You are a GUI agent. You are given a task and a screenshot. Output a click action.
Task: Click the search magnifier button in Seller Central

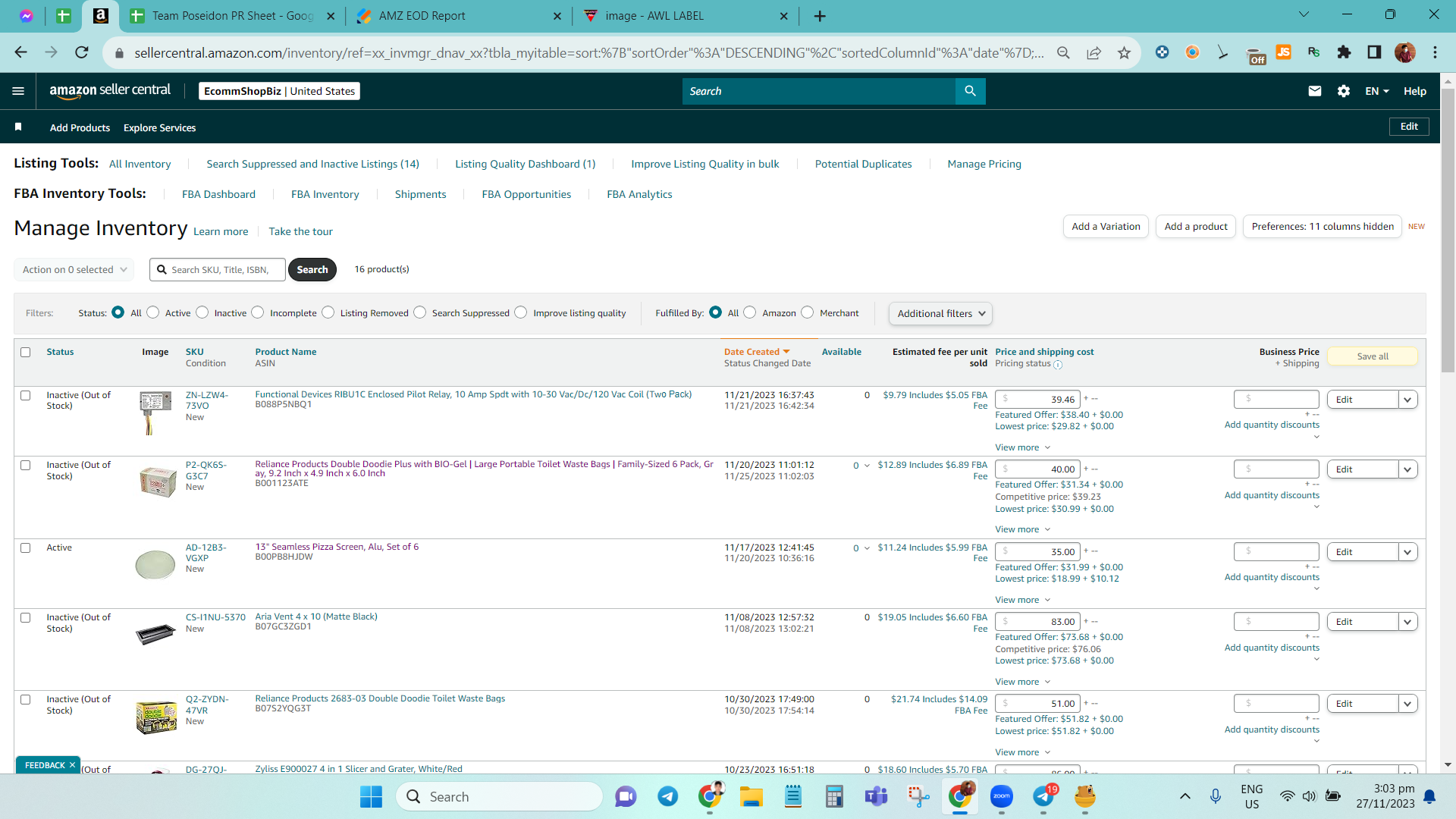click(x=970, y=91)
